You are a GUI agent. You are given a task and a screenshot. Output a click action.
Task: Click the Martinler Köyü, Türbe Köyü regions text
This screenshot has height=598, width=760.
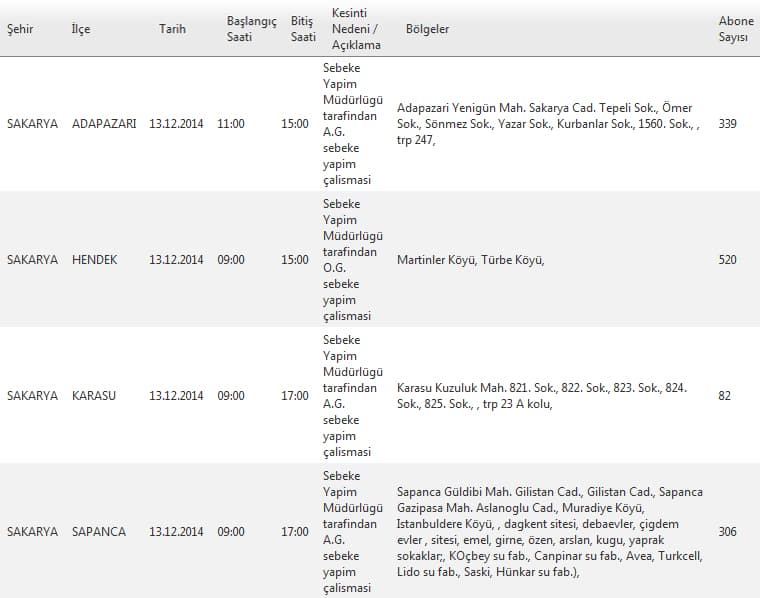point(471,260)
